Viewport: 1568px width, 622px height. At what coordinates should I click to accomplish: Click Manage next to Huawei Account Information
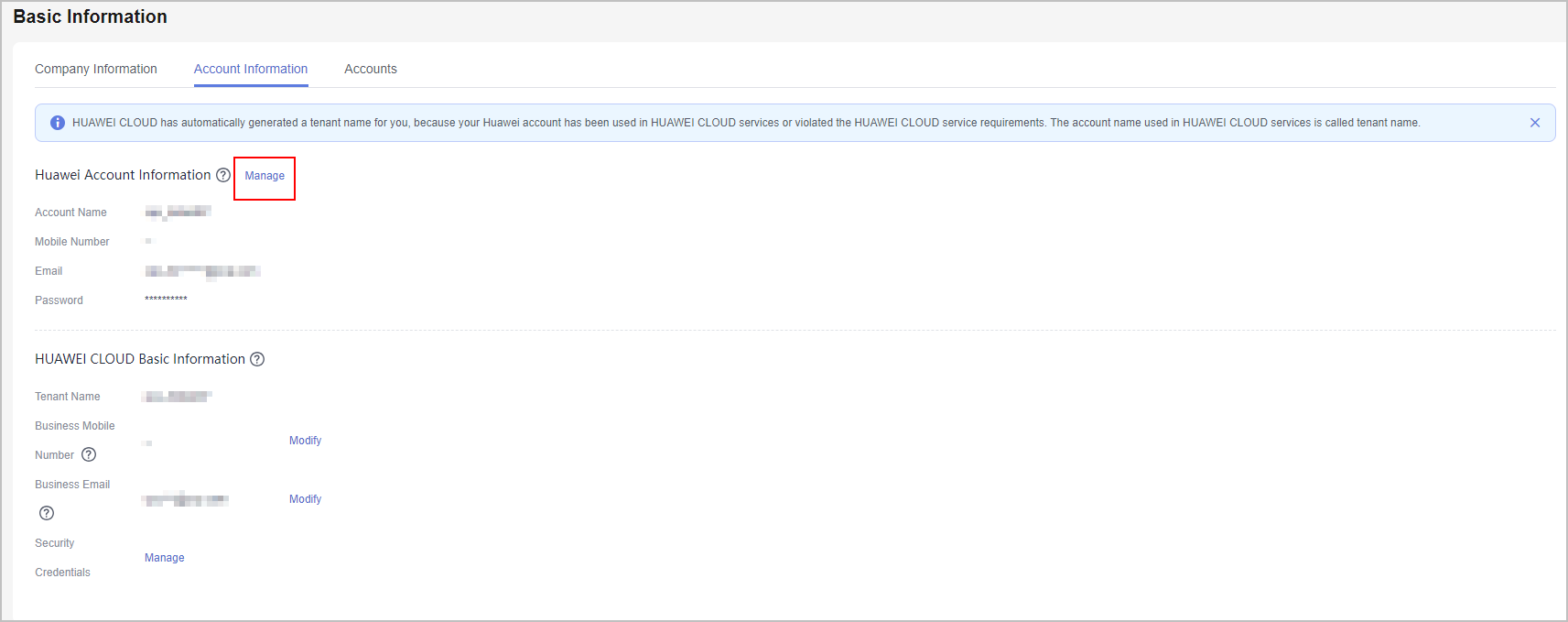[x=265, y=176]
